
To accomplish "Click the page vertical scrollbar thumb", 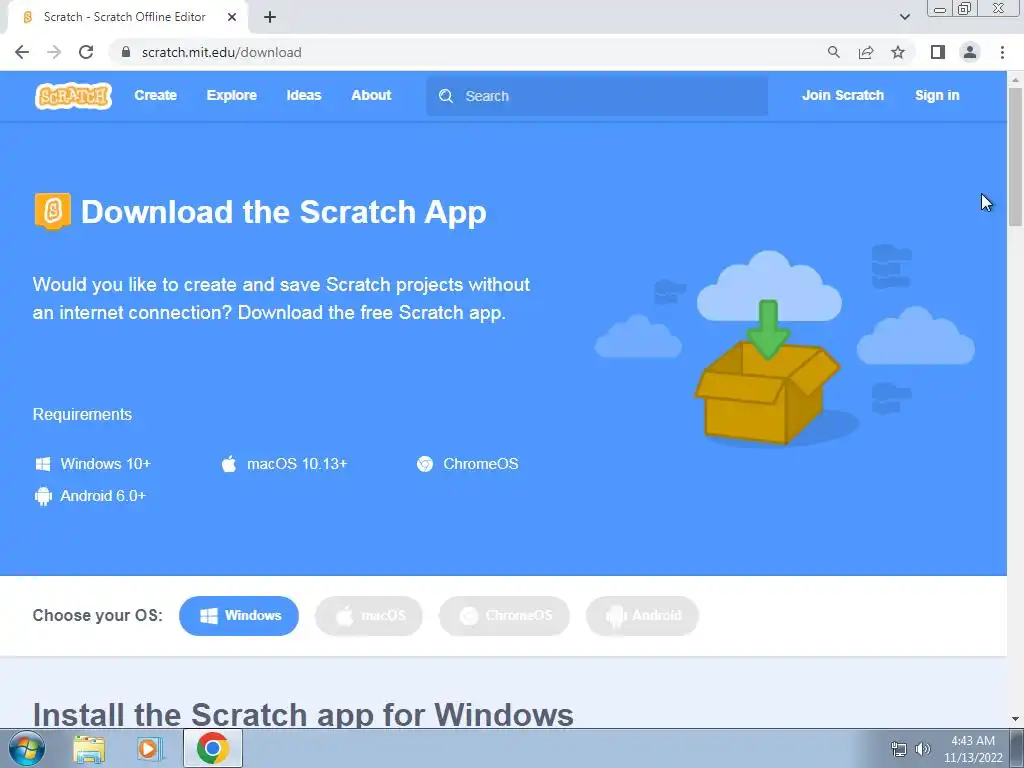I will 1016,157.
